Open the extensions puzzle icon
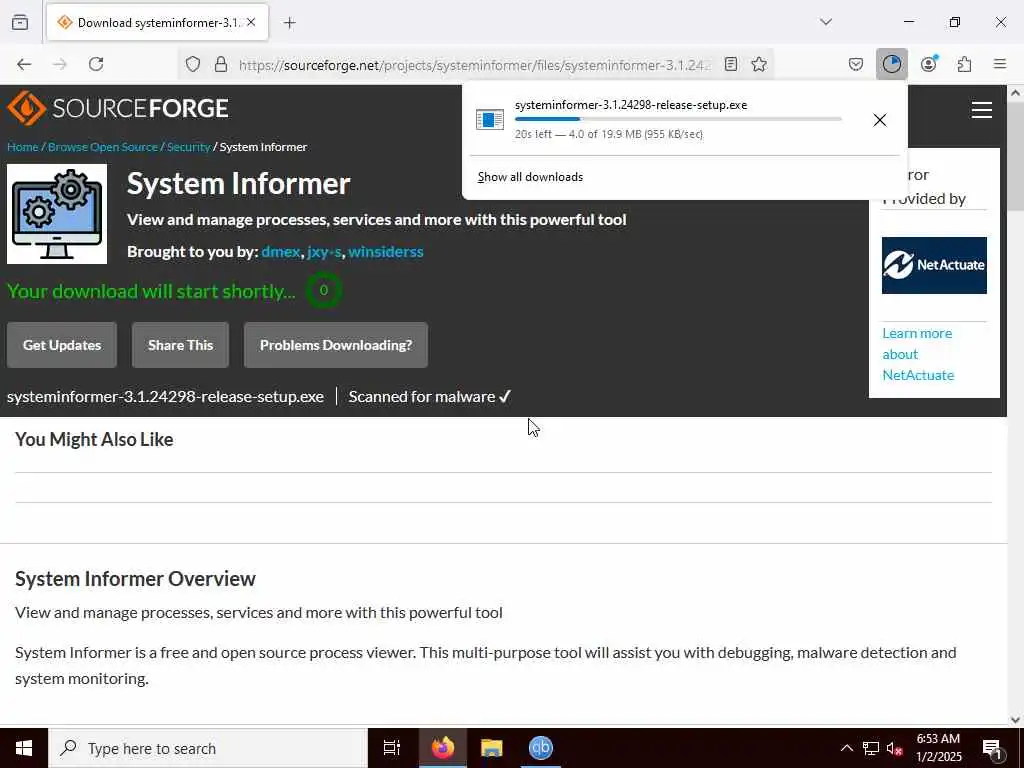 [965, 64]
